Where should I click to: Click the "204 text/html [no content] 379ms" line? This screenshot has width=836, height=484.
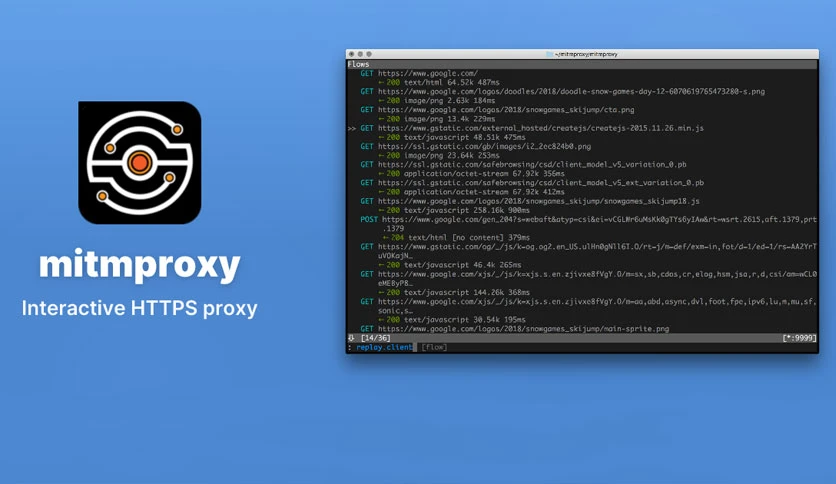coord(456,238)
